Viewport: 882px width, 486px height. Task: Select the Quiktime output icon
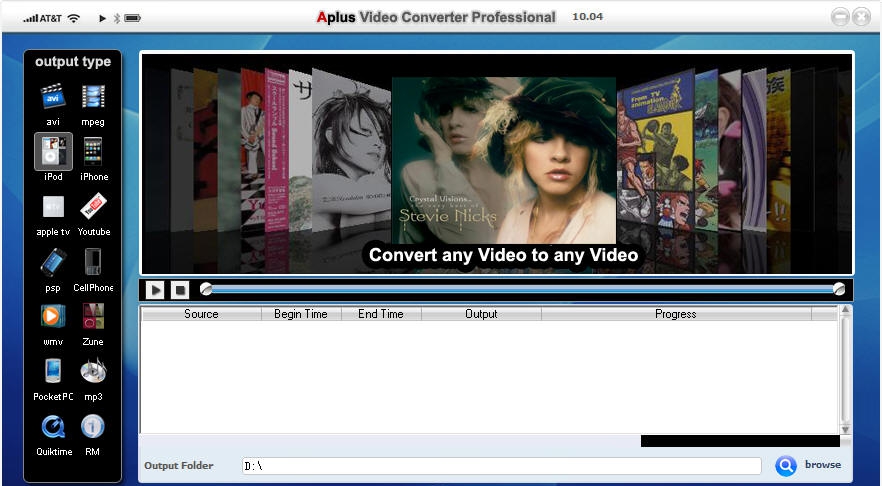(53, 427)
